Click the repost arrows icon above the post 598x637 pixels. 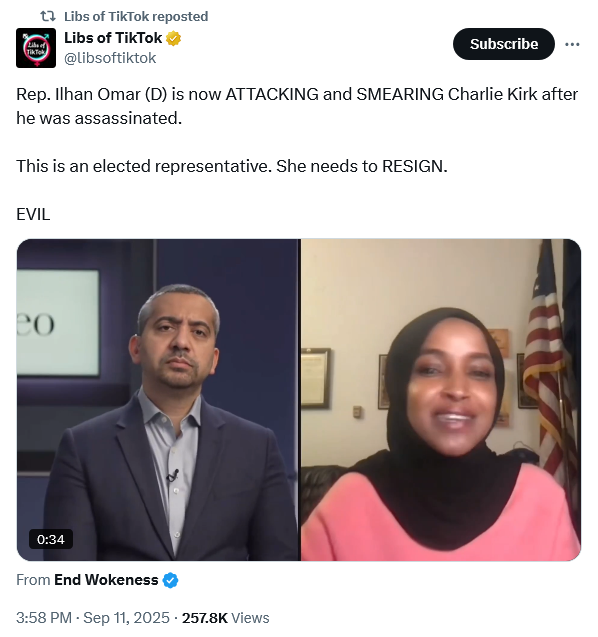[x=48, y=16]
